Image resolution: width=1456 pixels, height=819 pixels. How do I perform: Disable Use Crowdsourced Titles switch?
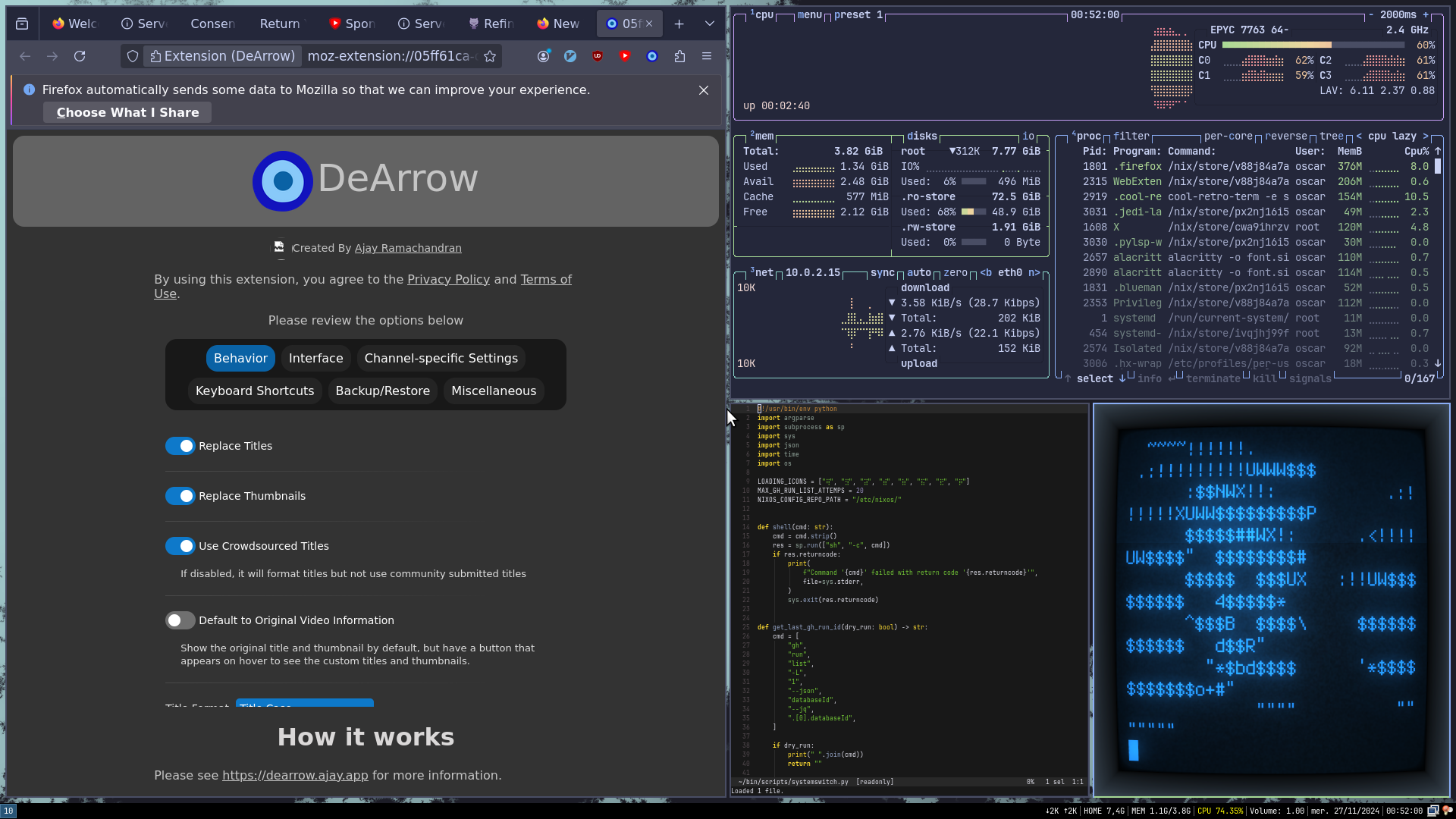[180, 546]
